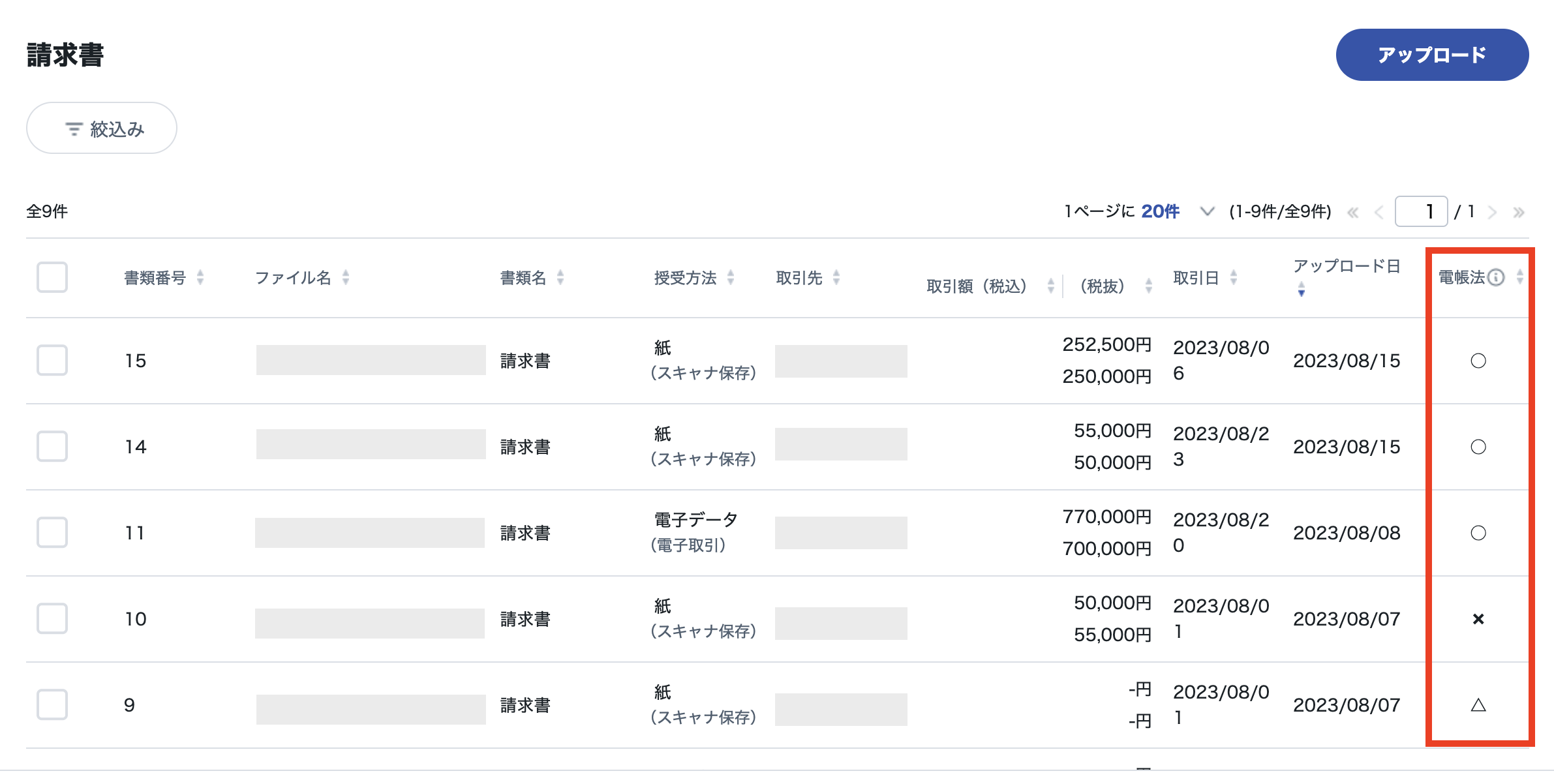Click the filter lines icon in 絞込み

[x=74, y=129]
